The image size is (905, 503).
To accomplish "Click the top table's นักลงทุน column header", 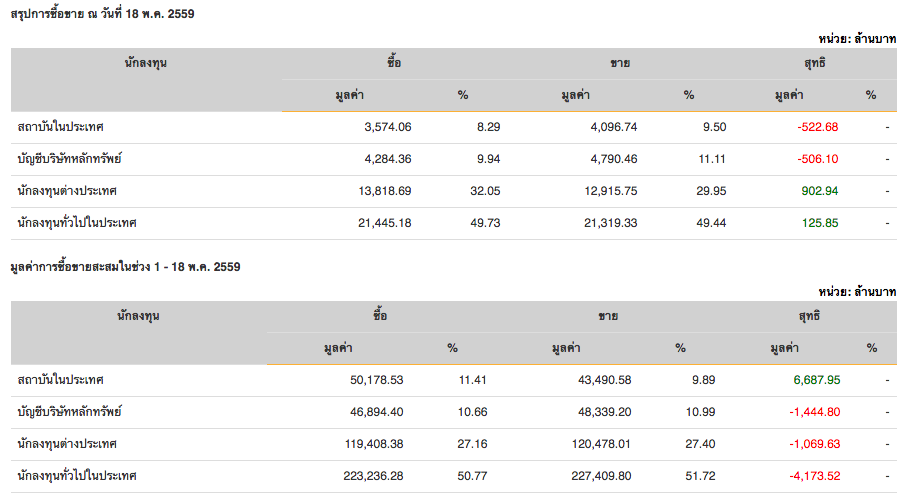I will coord(146,64).
